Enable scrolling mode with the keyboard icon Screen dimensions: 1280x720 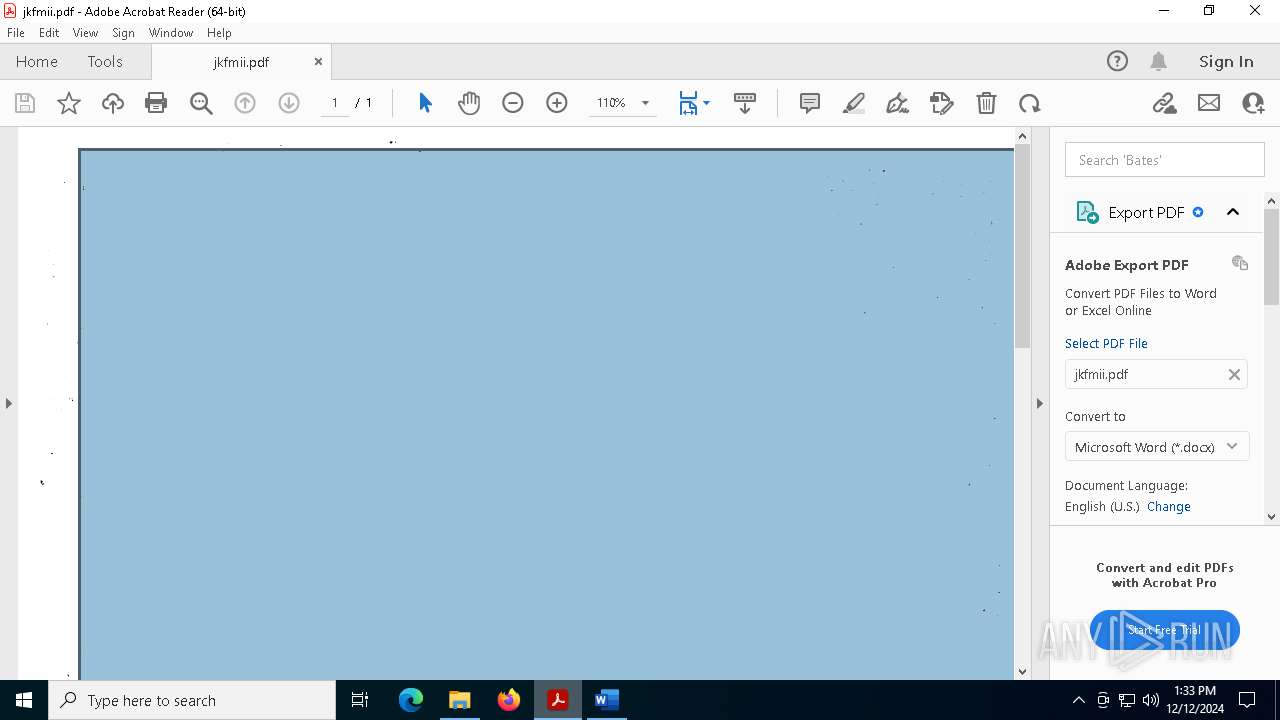click(x=745, y=103)
